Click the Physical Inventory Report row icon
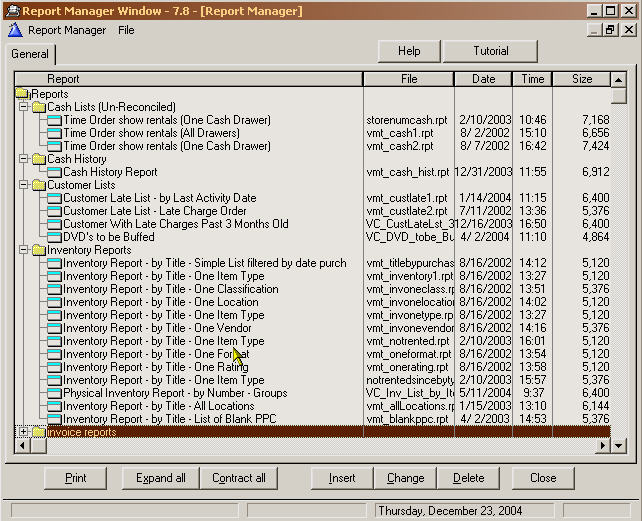Image resolution: width=642 pixels, height=521 pixels. (54, 393)
